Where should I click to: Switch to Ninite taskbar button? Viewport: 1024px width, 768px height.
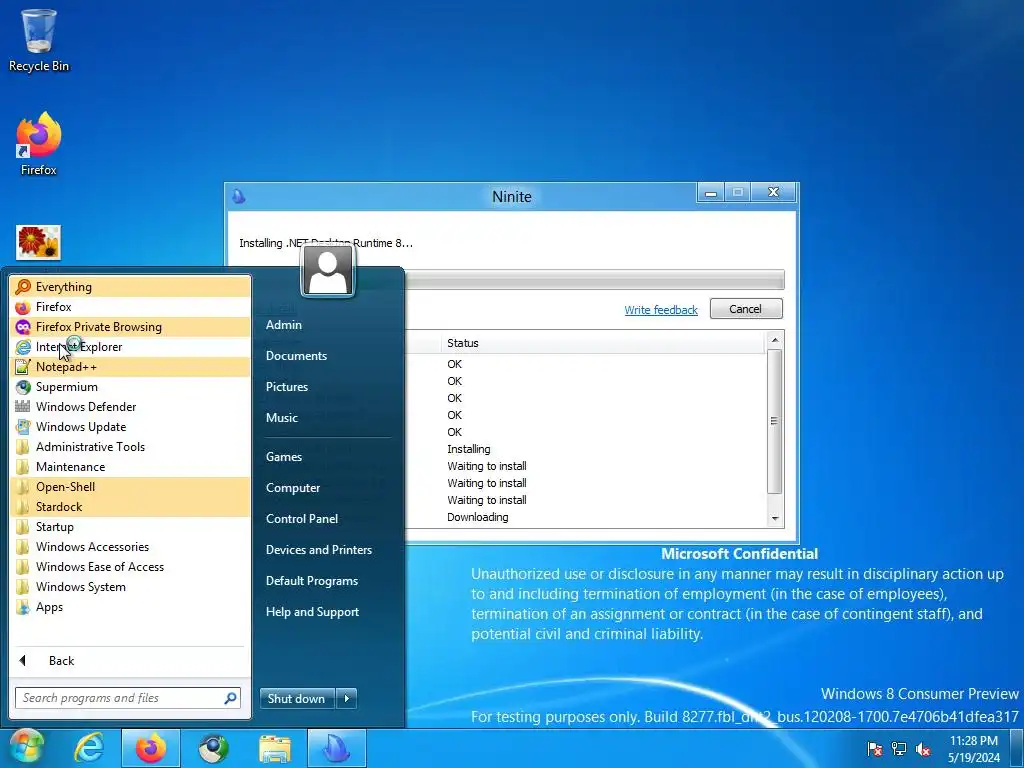337,748
